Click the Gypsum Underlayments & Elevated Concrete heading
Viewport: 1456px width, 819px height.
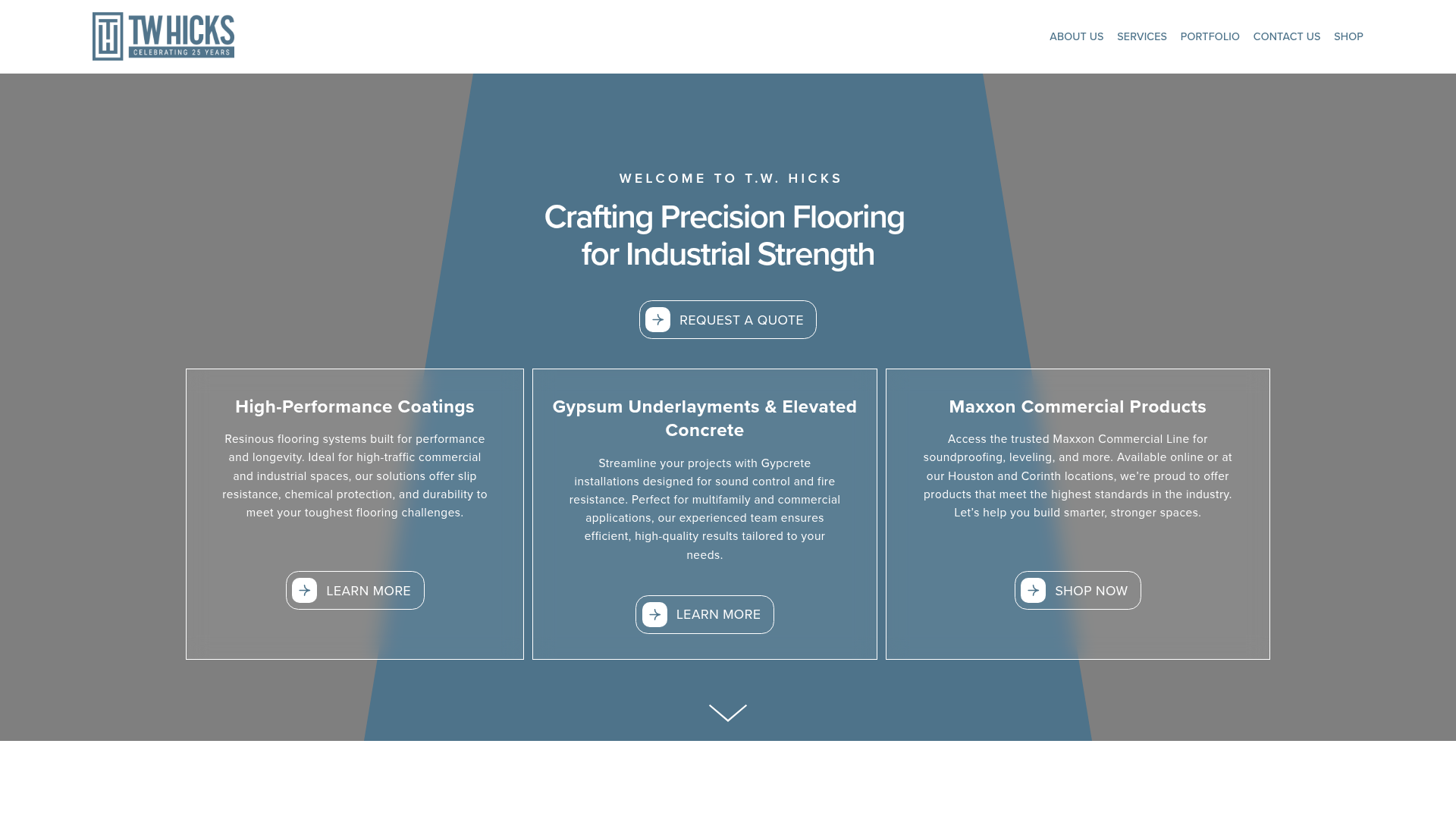tap(704, 418)
